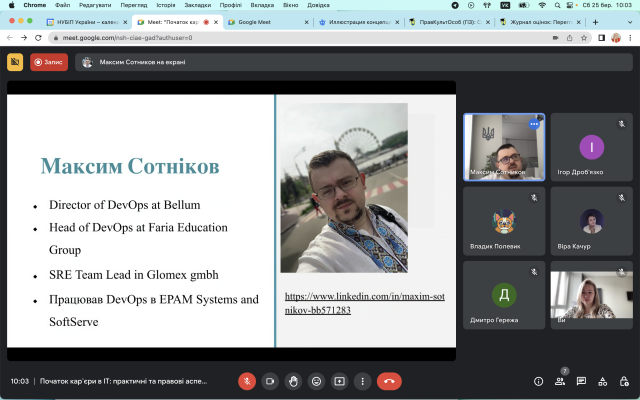Screen dimensions: 640x400
Task: Open meeting details info icon
Action: [538, 381]
